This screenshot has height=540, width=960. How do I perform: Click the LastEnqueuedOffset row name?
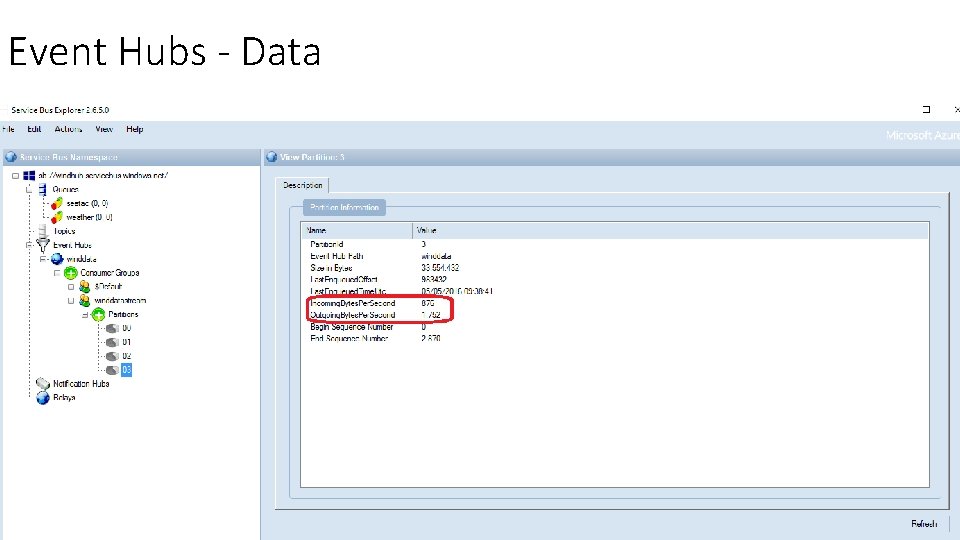point(343,279)
